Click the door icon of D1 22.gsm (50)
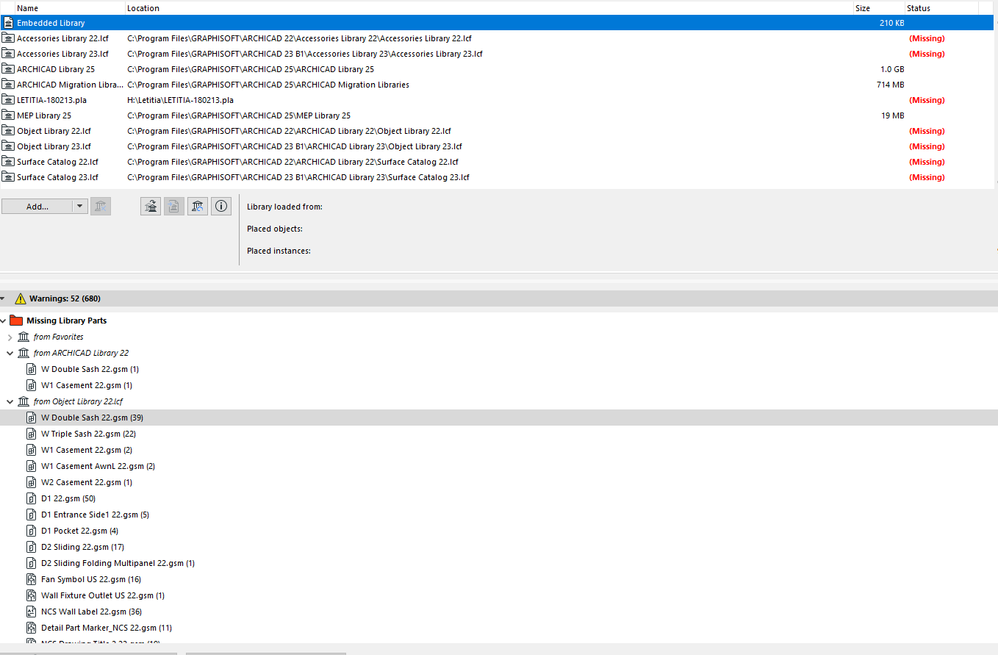 (31, 498)
